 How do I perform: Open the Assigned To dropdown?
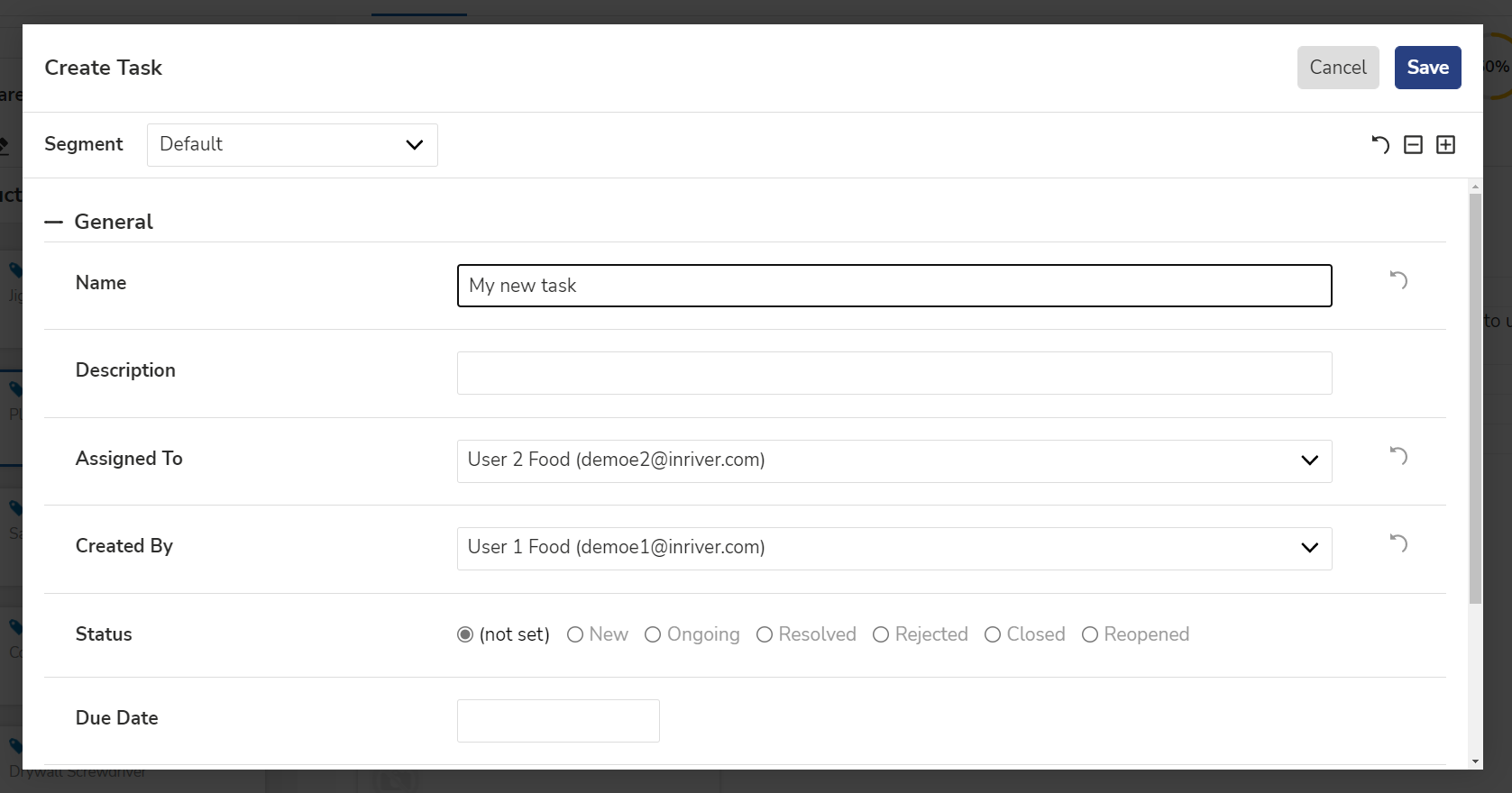[x=894, y=461]
